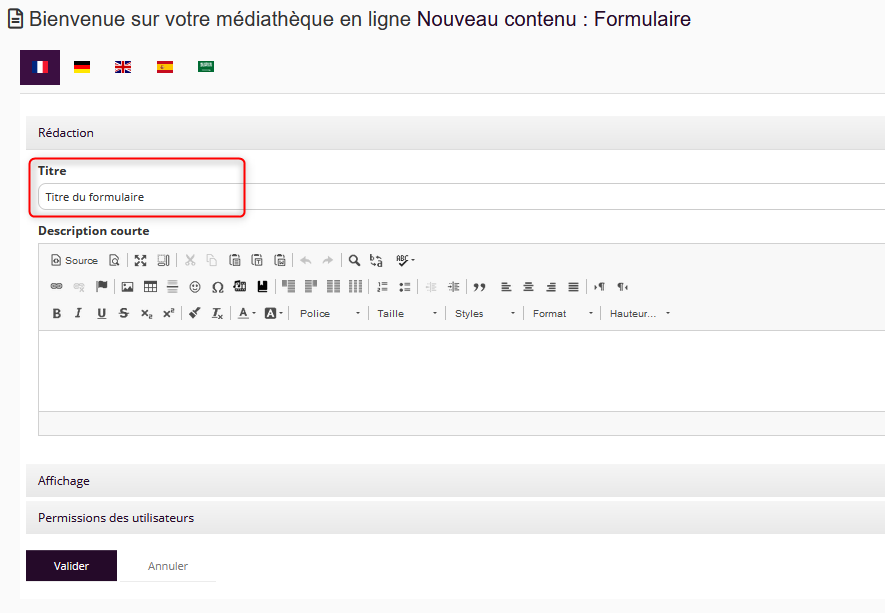Open the Police font dropdown

tap(330, 314)
